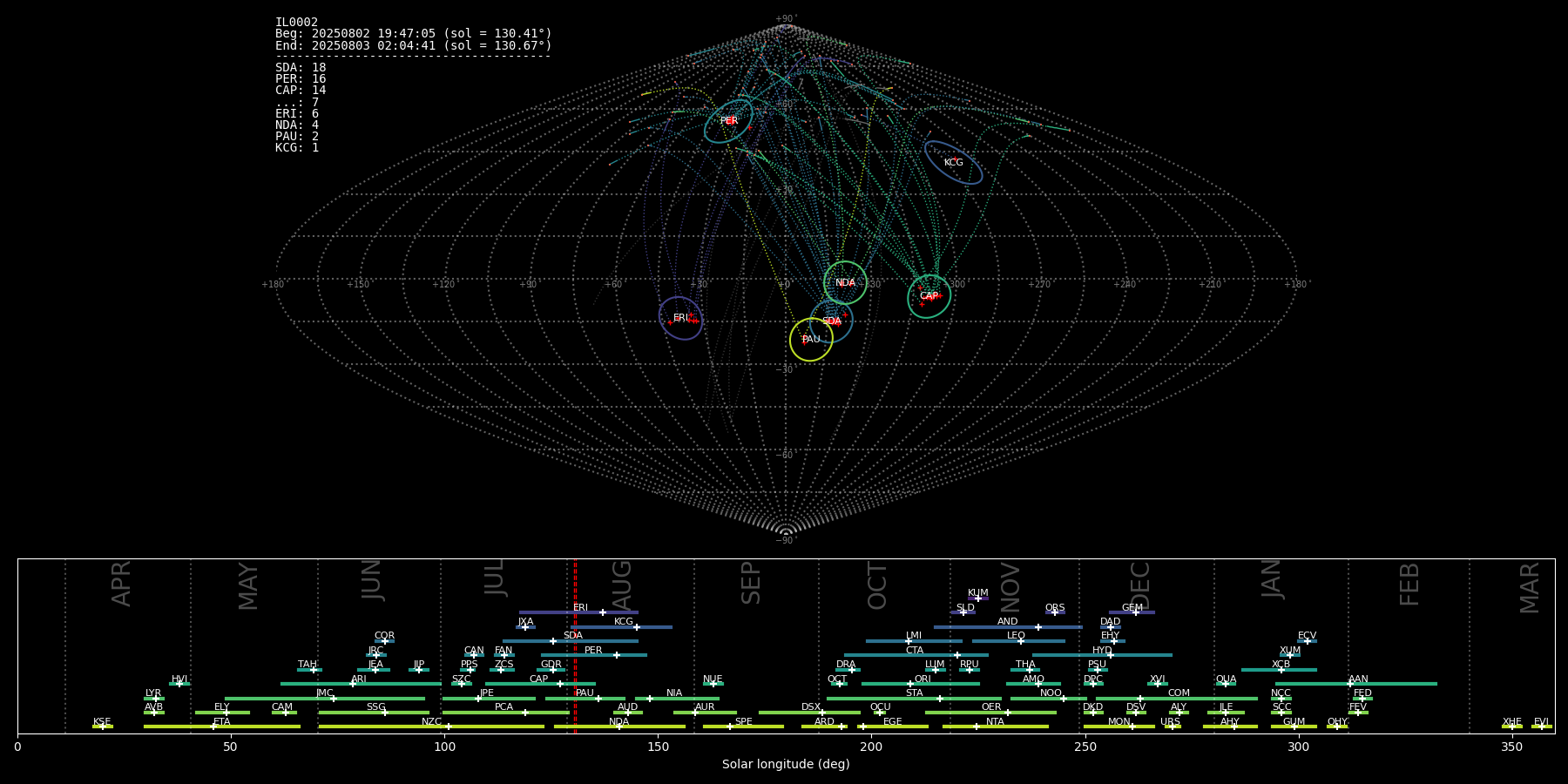The height and width of the screenshot is (784, 1568).
Task: Select the yellow PAU radiant circle on the map
Action: tap(811, 339)
